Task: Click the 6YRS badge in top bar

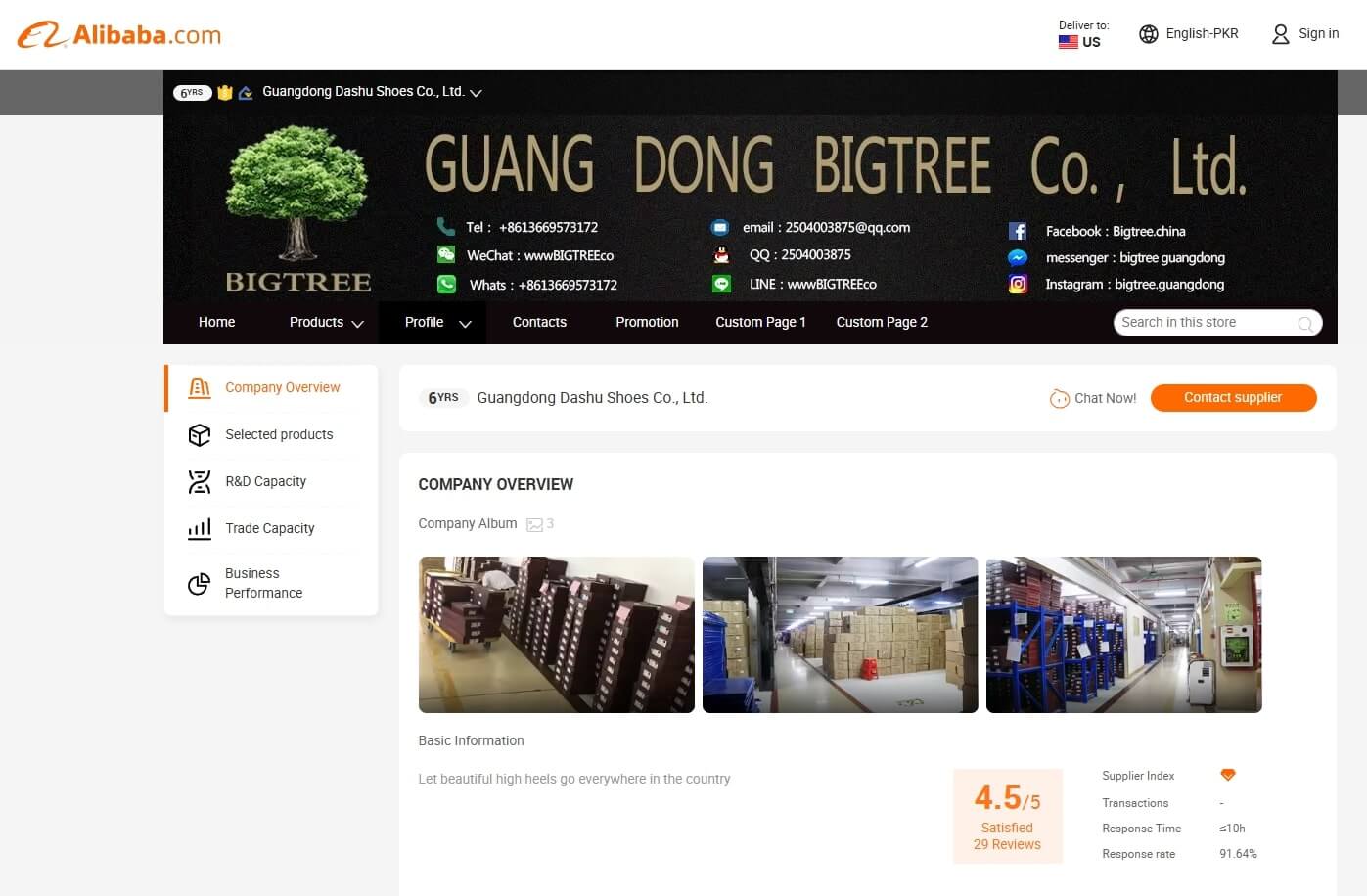Action: click(192, 93)
